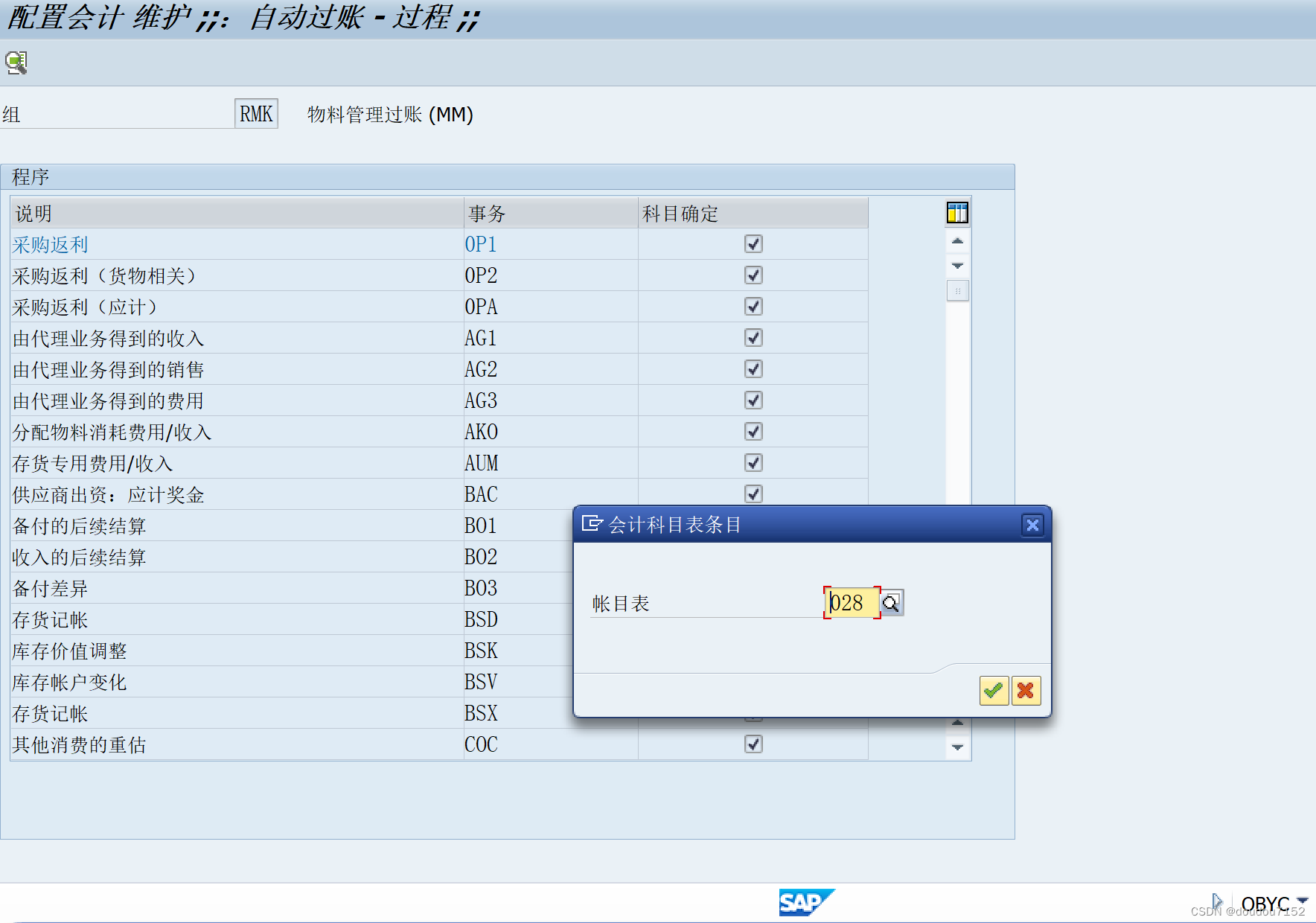This screenshot has height=923, width=1316.
Task: Open the table column layout configuration icon
Action: click(957, 213)
